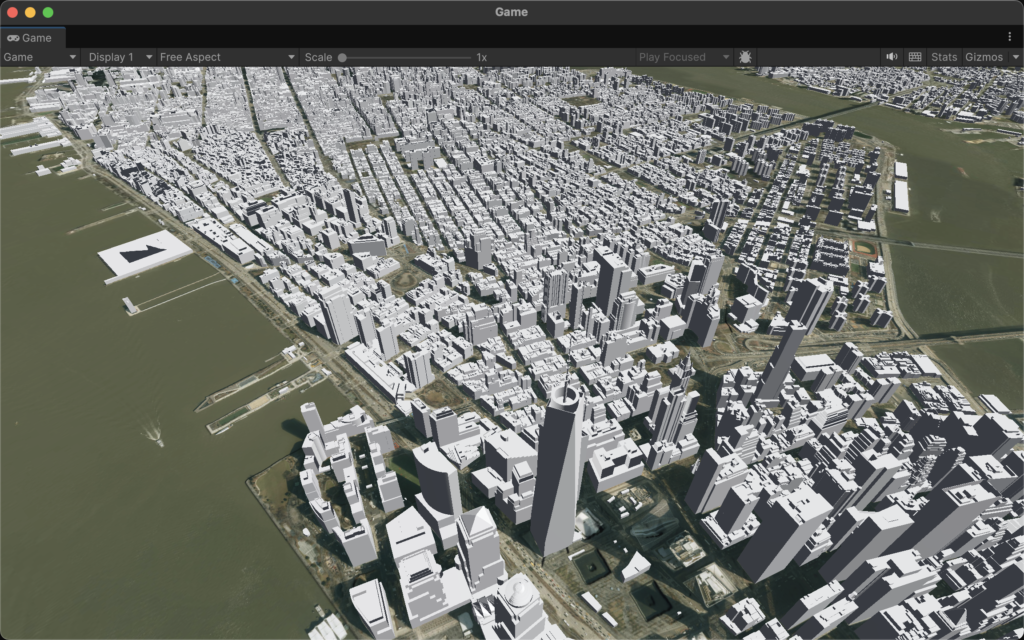Screen dimensions: 1024x640
Task: Open the Free Aspect ratio dropdown
Action: 225,57
